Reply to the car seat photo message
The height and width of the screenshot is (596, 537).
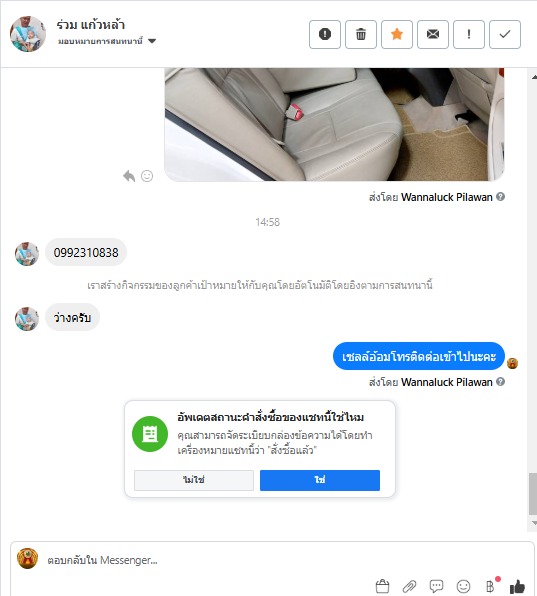click(129, 176)
